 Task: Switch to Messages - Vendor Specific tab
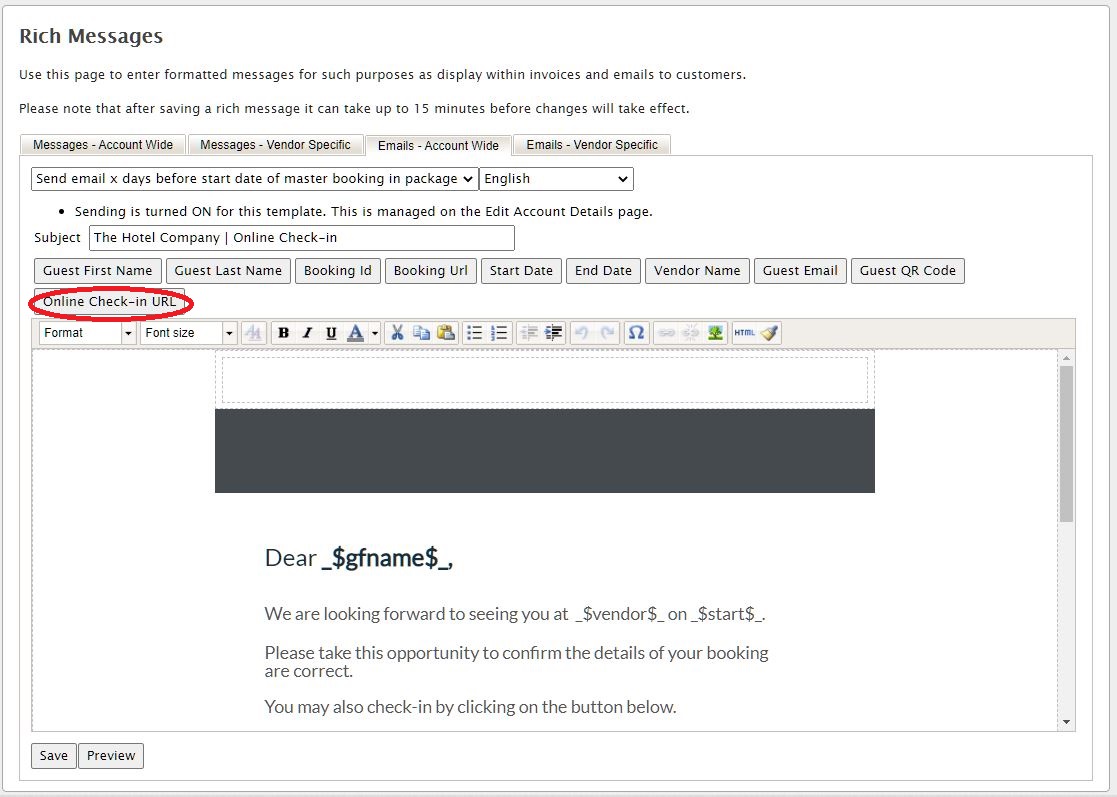click(x=275, y=145)
